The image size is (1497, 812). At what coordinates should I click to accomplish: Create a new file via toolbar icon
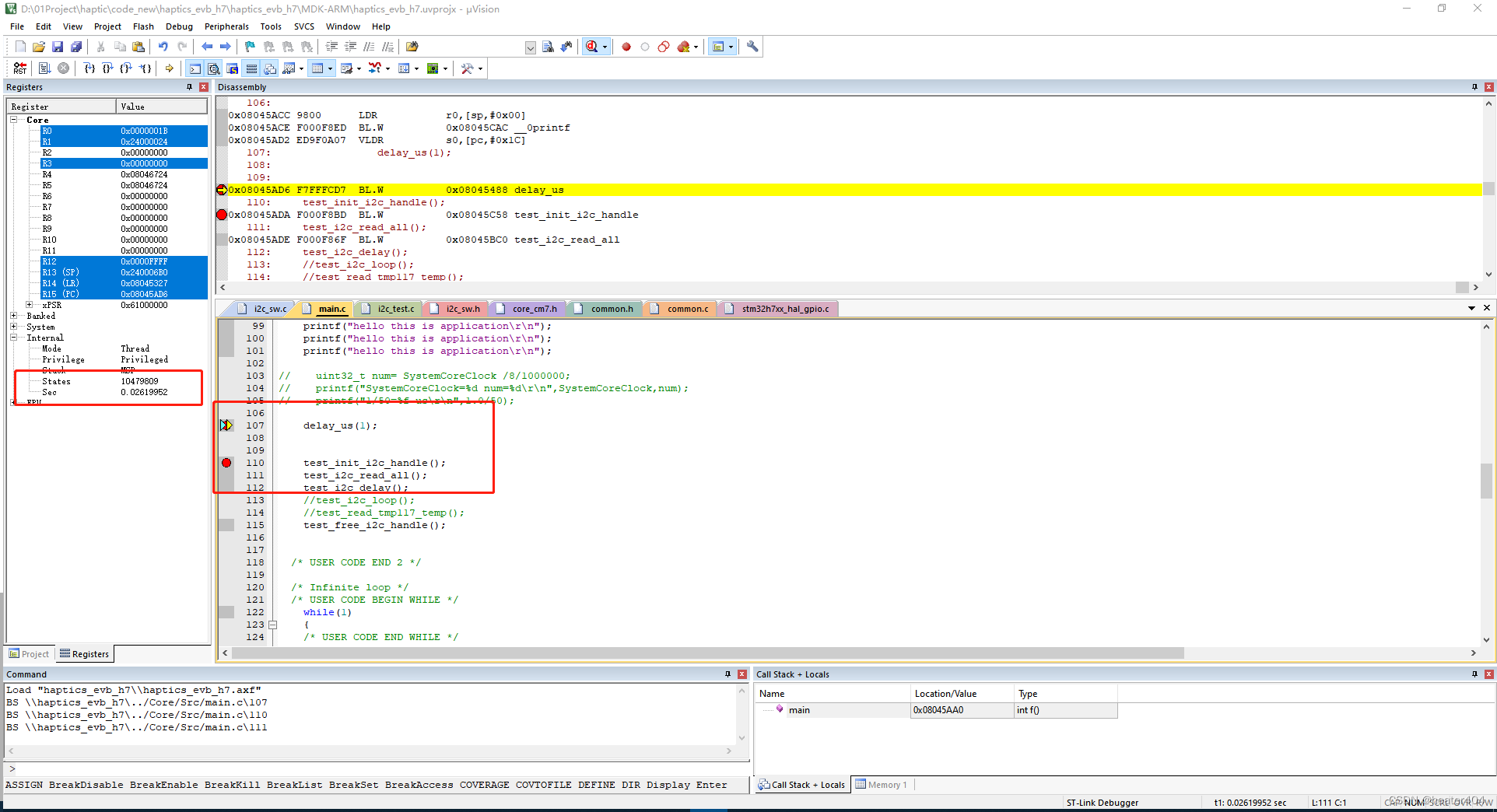[x=20, y=47]
